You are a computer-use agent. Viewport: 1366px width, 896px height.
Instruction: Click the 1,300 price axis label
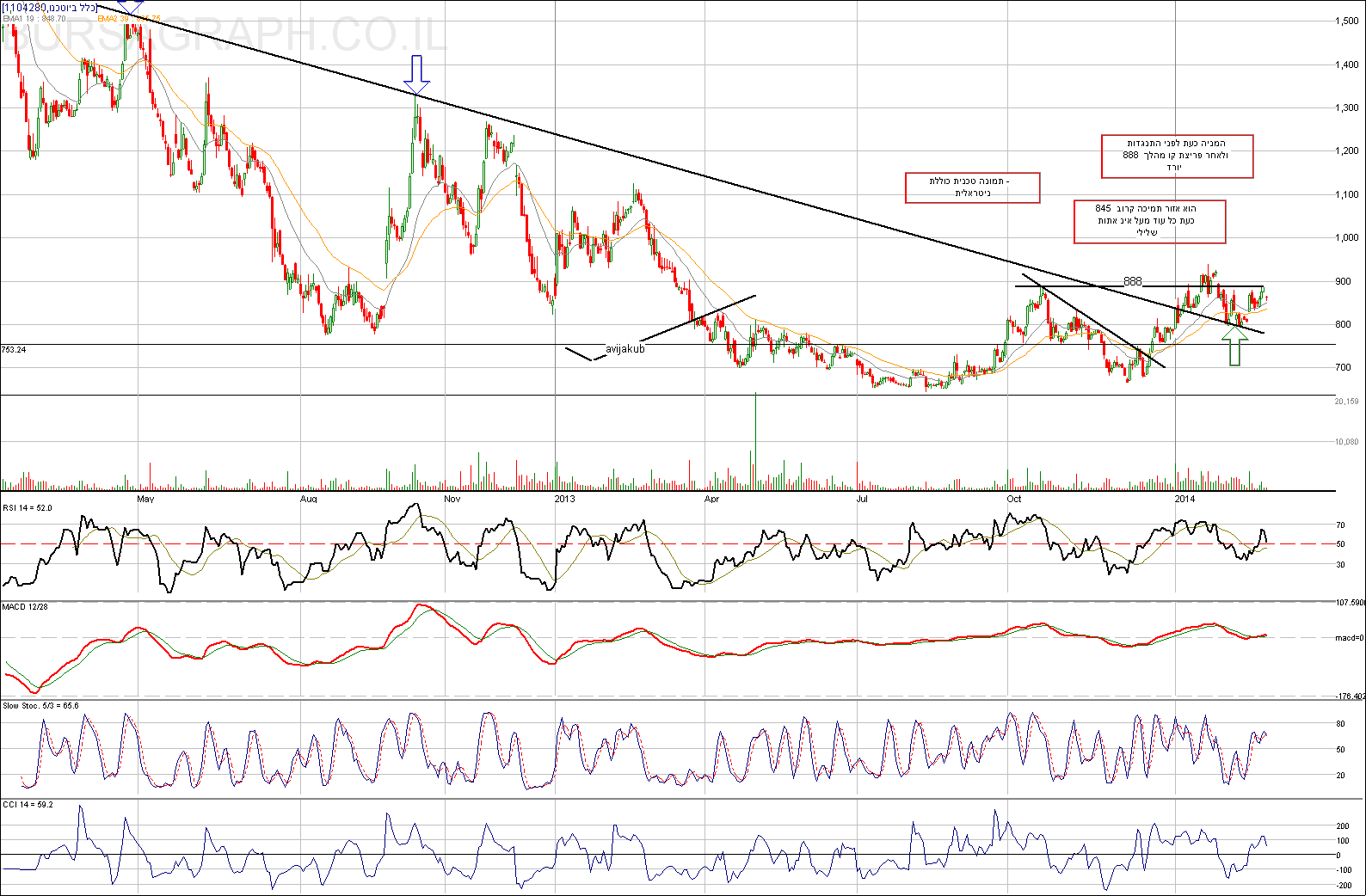(1348, 108)
